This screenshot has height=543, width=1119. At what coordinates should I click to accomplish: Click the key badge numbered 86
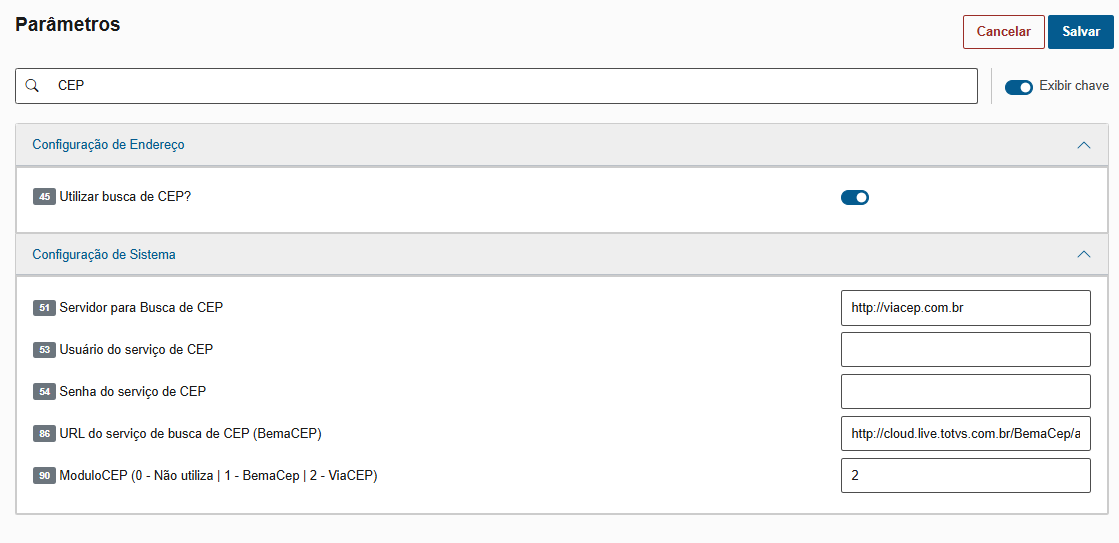[44, 434]
